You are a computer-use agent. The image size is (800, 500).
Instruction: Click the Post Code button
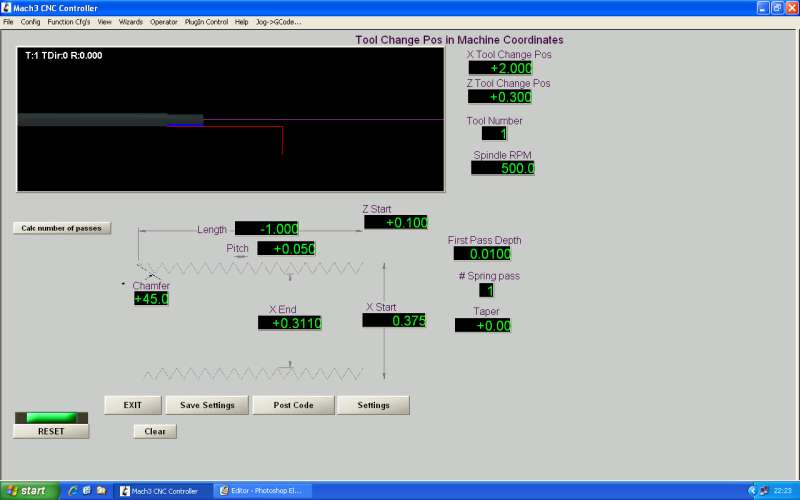pyautogui.click(x=293, y=405)
